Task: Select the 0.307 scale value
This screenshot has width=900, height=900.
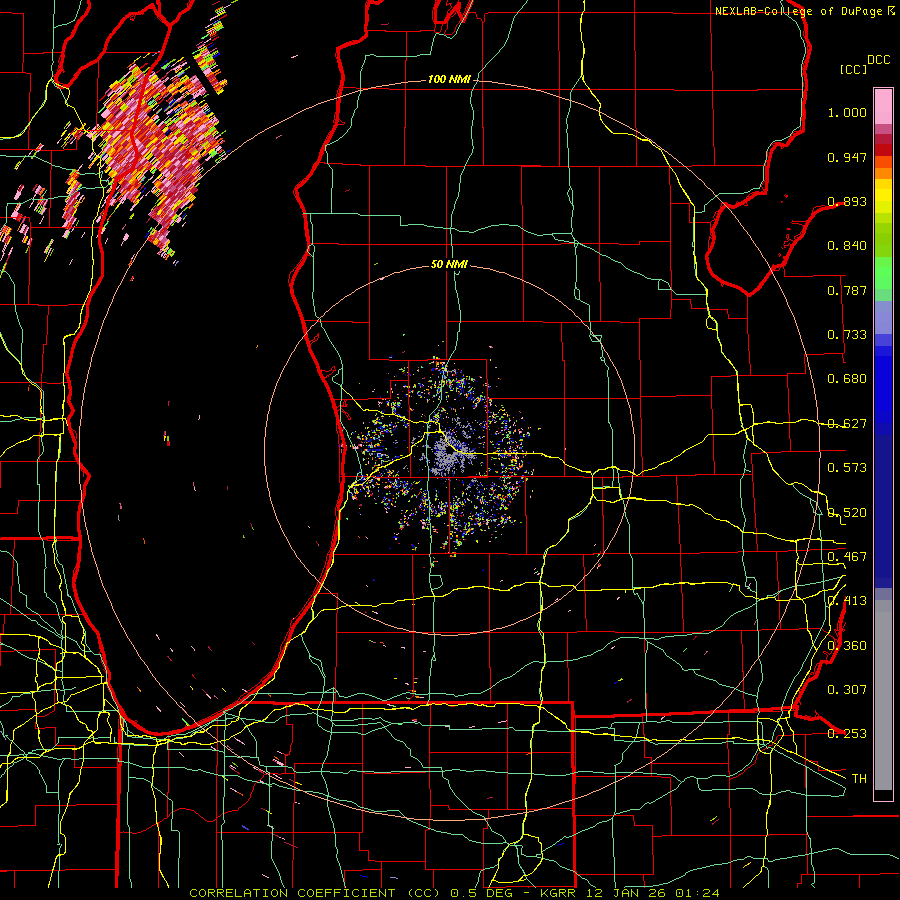Action: coord(847,690)
